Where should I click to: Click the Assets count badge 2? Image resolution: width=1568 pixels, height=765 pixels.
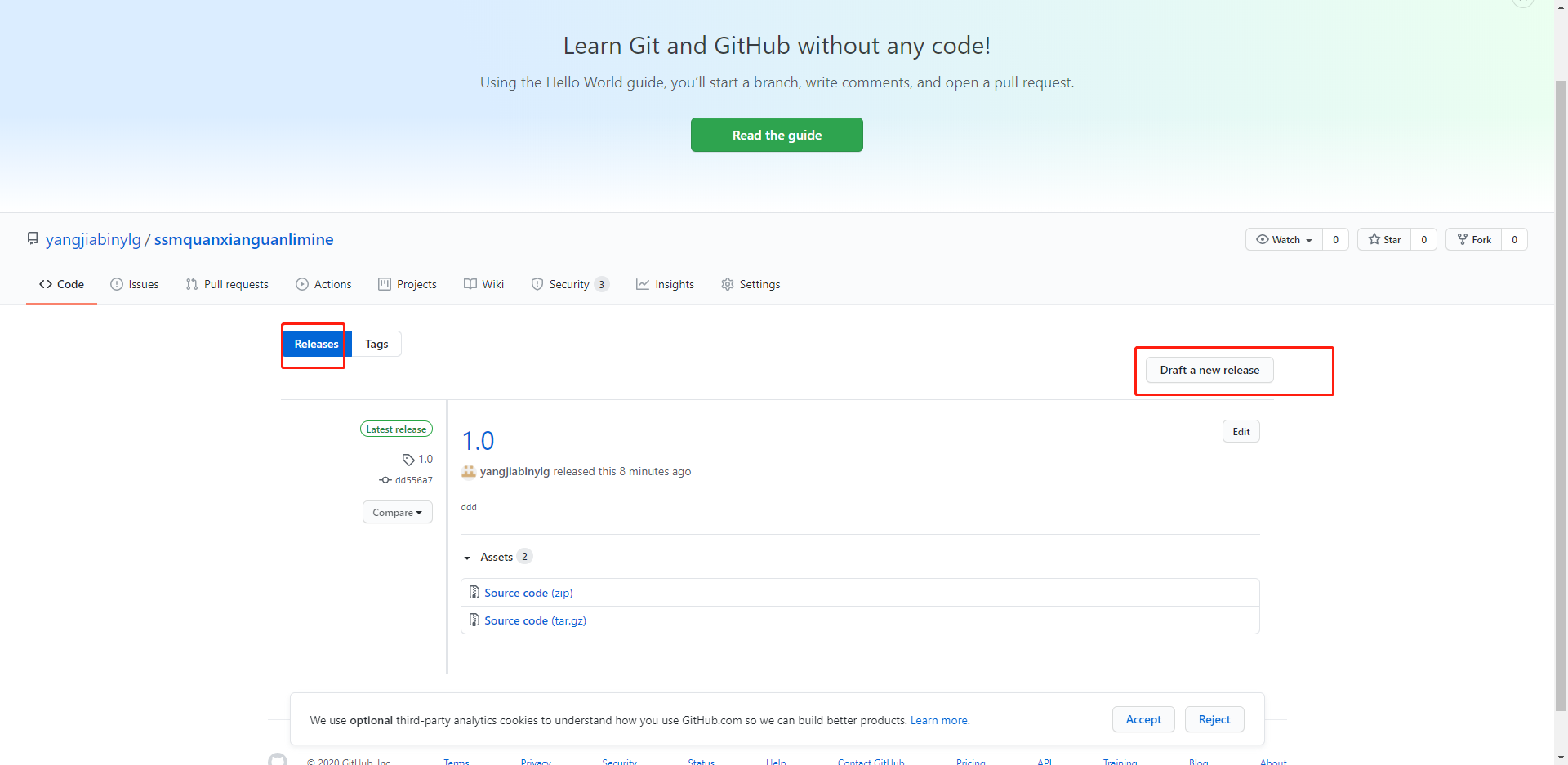[x=524, y=556]
